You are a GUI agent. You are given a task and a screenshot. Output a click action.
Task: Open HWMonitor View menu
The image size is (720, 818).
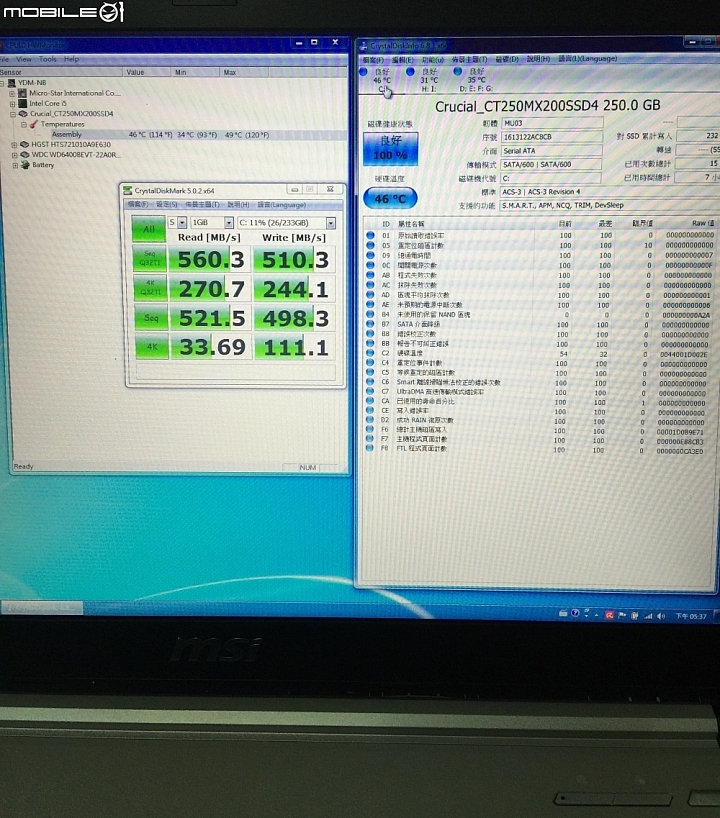23,59
